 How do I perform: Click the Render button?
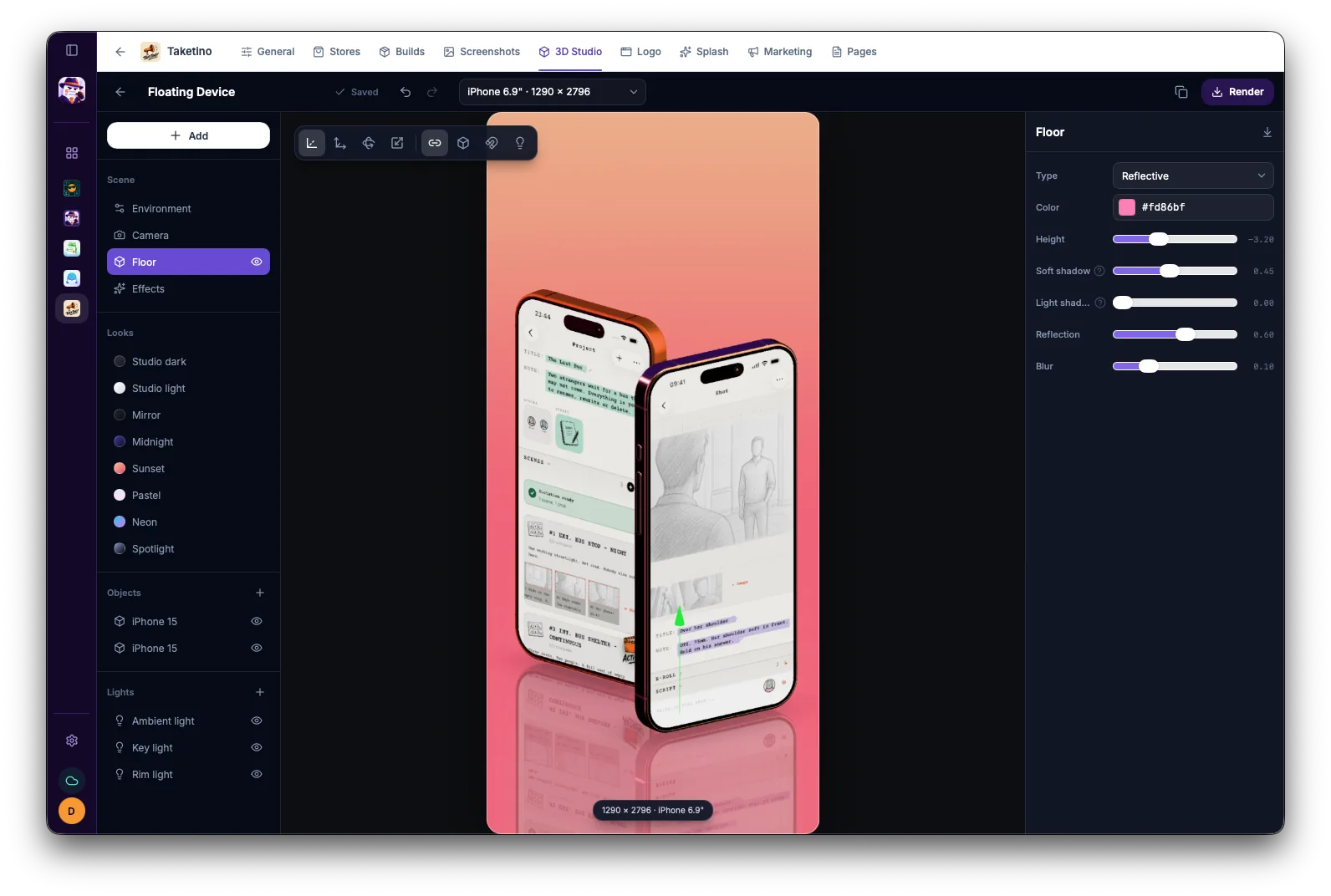tap(1237, 92)
